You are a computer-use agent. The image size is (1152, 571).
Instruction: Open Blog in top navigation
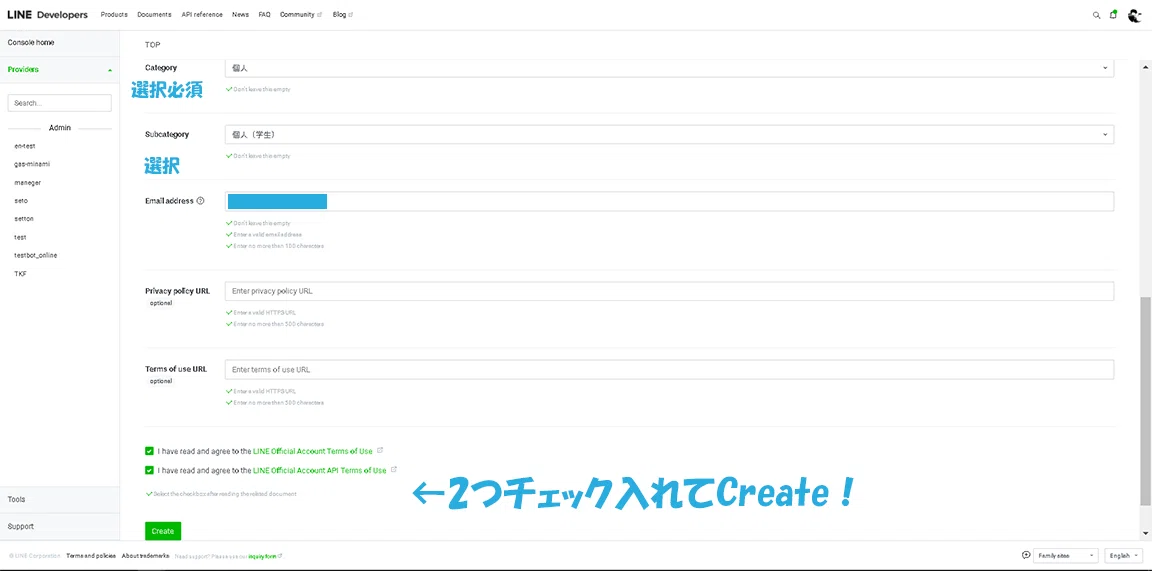click(x=342, y=15)
